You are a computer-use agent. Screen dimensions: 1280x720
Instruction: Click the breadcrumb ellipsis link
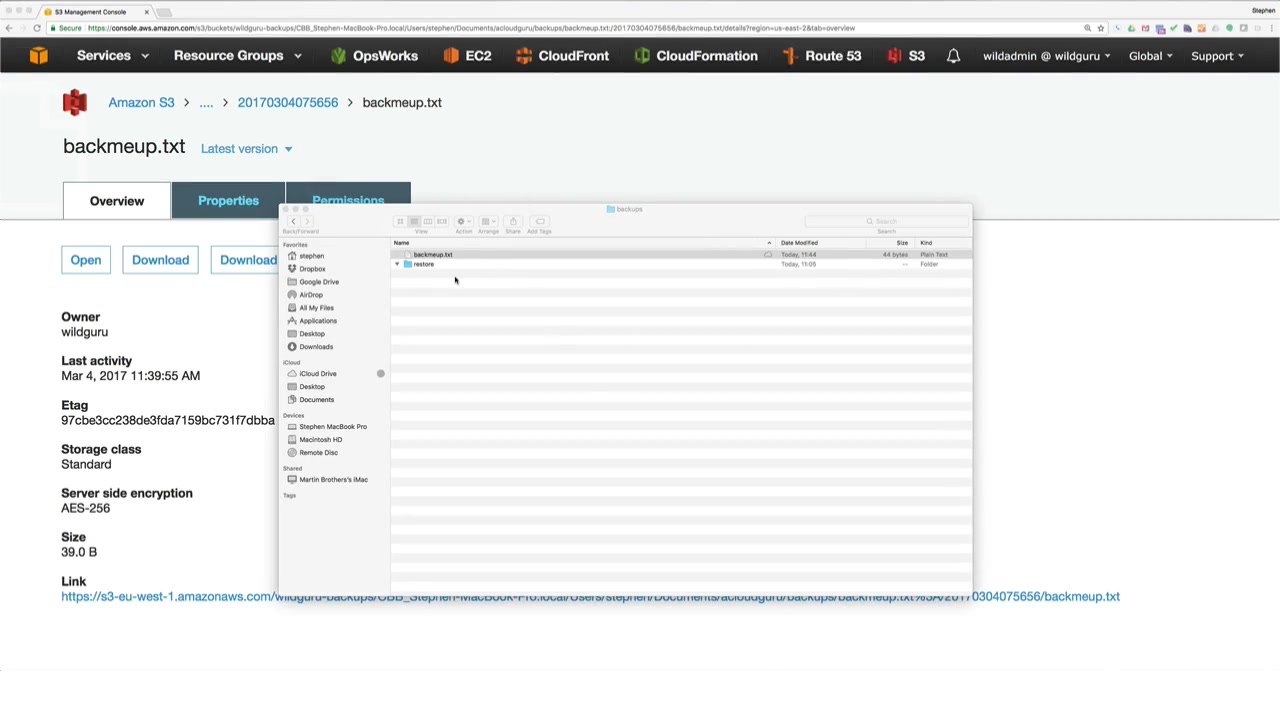(206, 103)
